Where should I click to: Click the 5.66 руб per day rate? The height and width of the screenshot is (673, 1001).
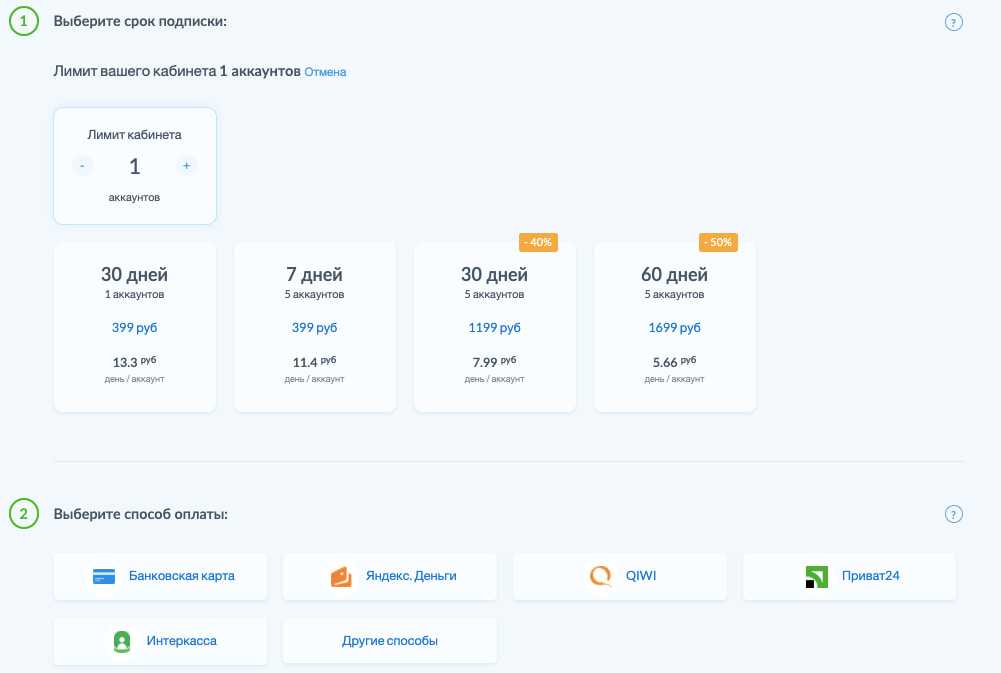point(675,362)
